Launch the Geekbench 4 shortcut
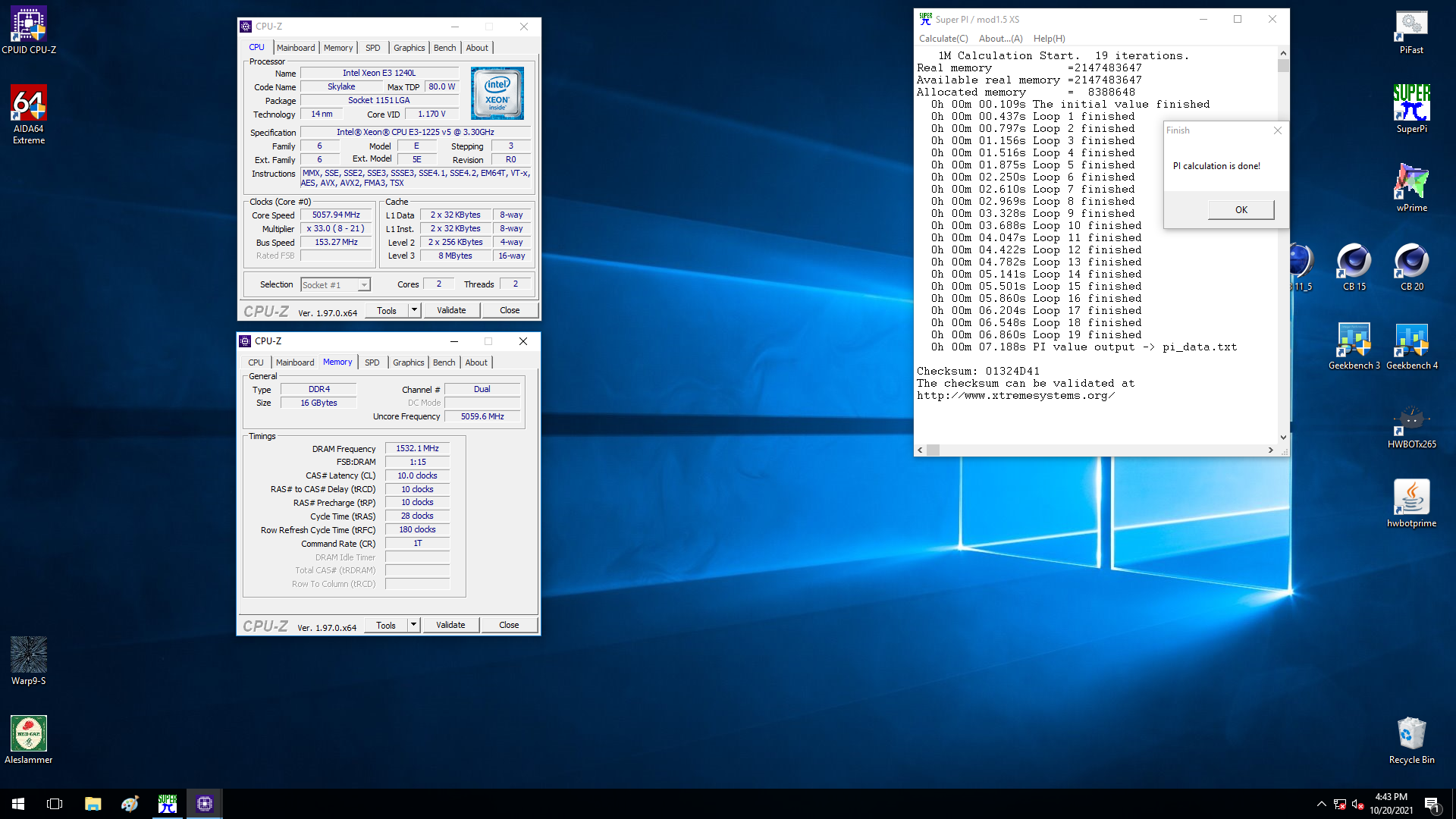The height and width of the screenshot is (819, 1456). pyautogui.click(x=1411, y=346)
